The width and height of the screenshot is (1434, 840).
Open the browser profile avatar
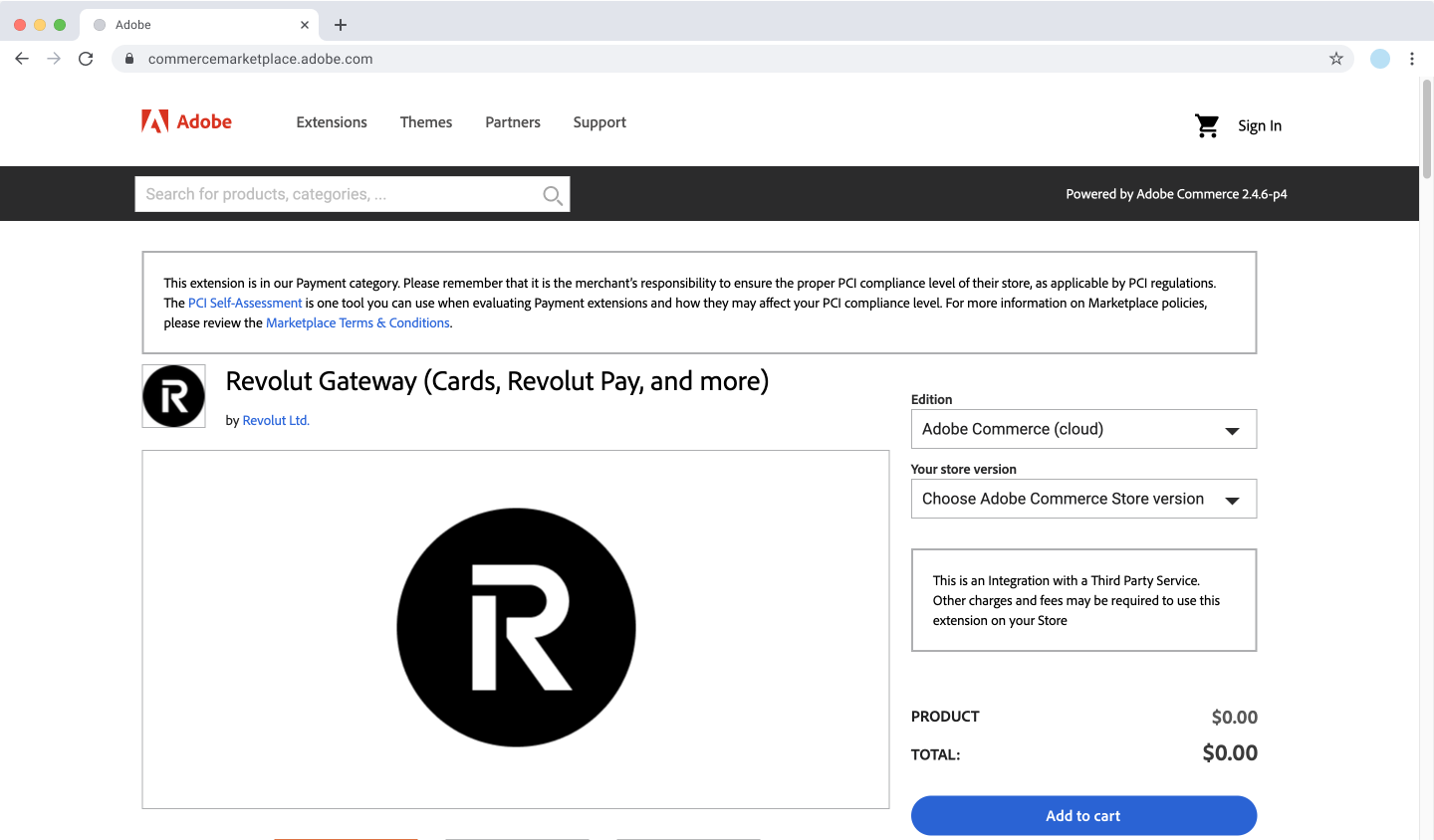[x=1380, y=59]
